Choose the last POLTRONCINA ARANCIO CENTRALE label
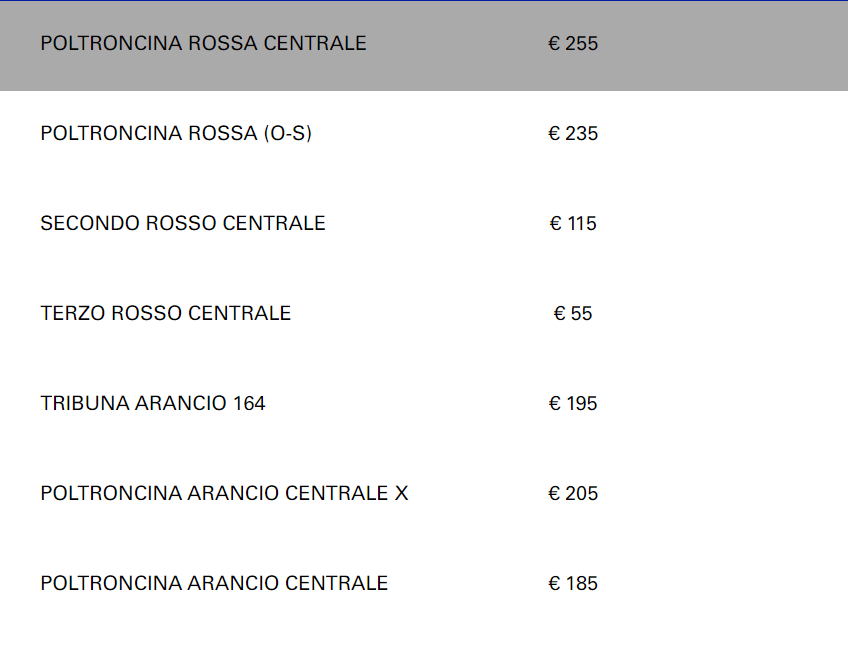This screenshot has height=651, width=848. coord(214,584)
